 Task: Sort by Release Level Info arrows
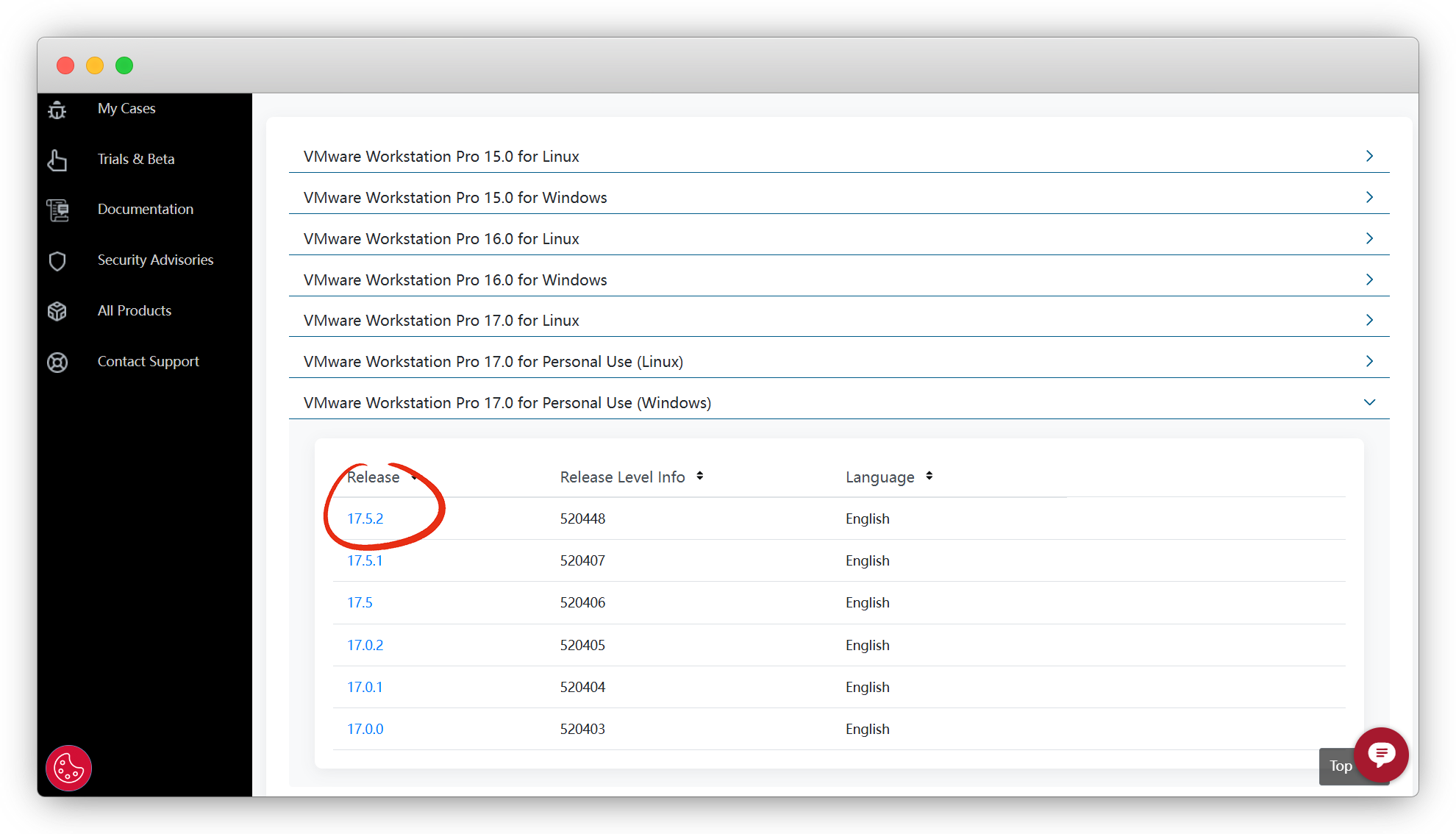point(700,476)
